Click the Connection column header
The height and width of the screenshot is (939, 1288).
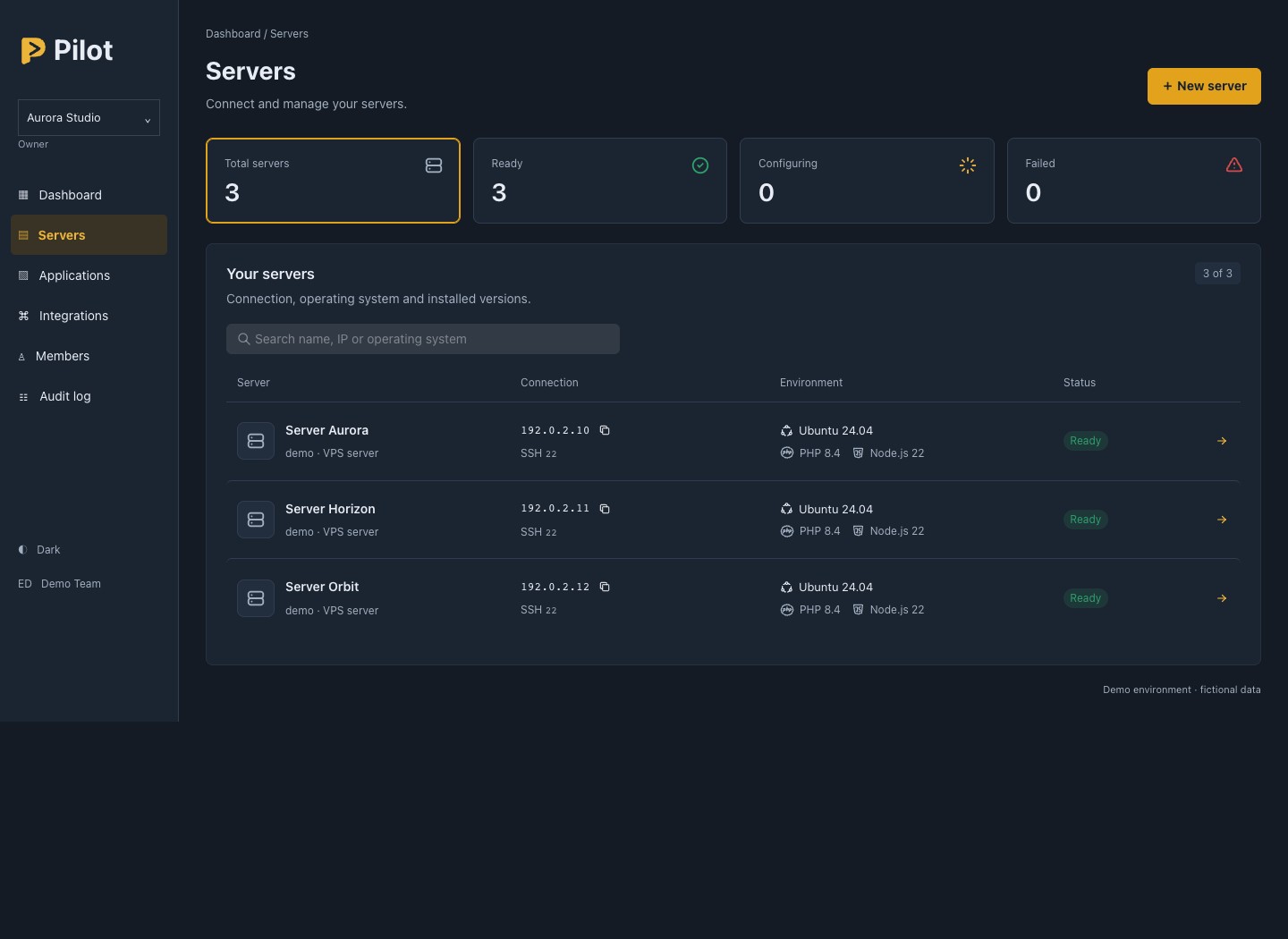(549, 383)
